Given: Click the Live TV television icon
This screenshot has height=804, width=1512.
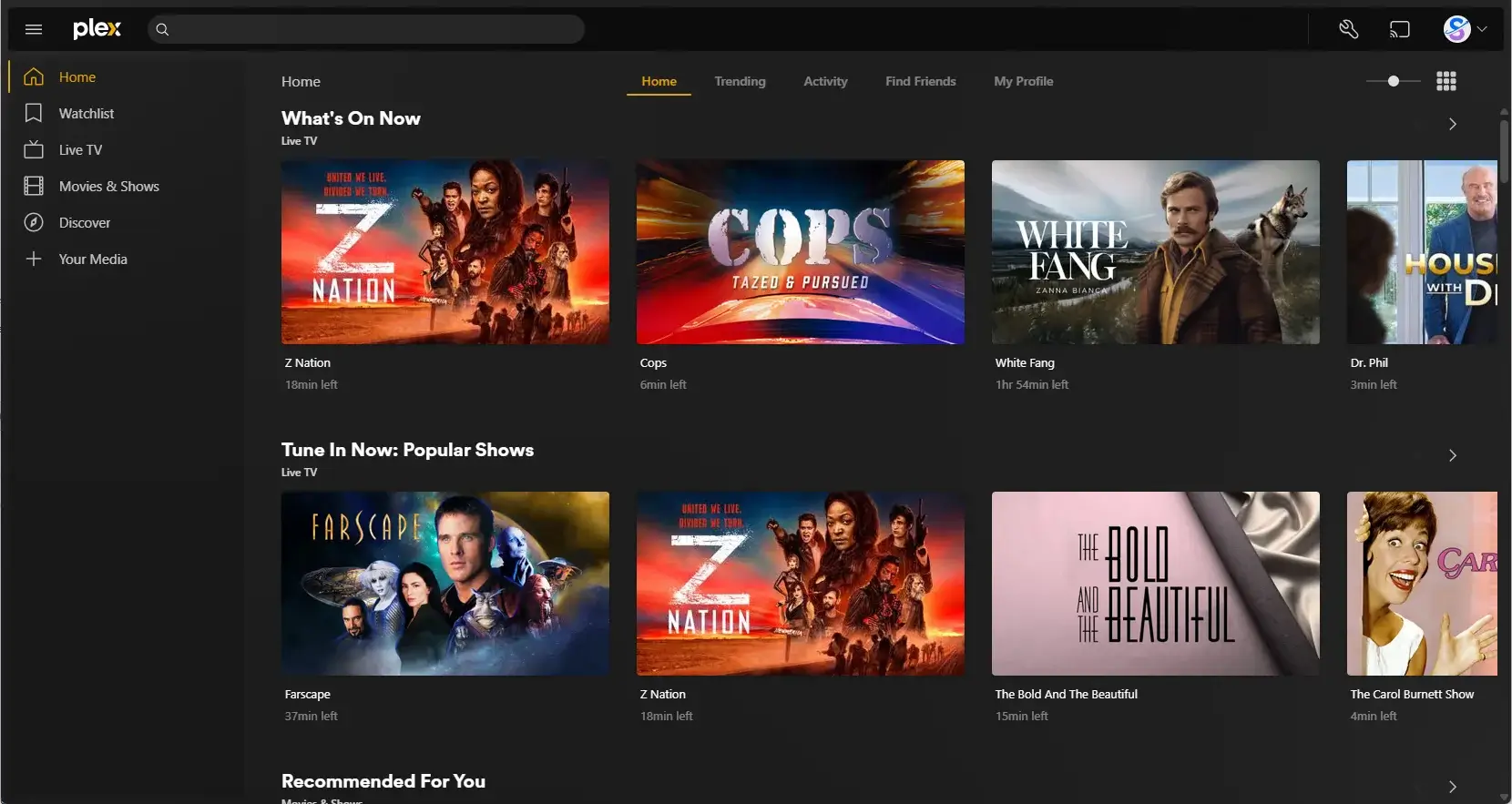Looking at the screenshot, I should click(34, 149).
